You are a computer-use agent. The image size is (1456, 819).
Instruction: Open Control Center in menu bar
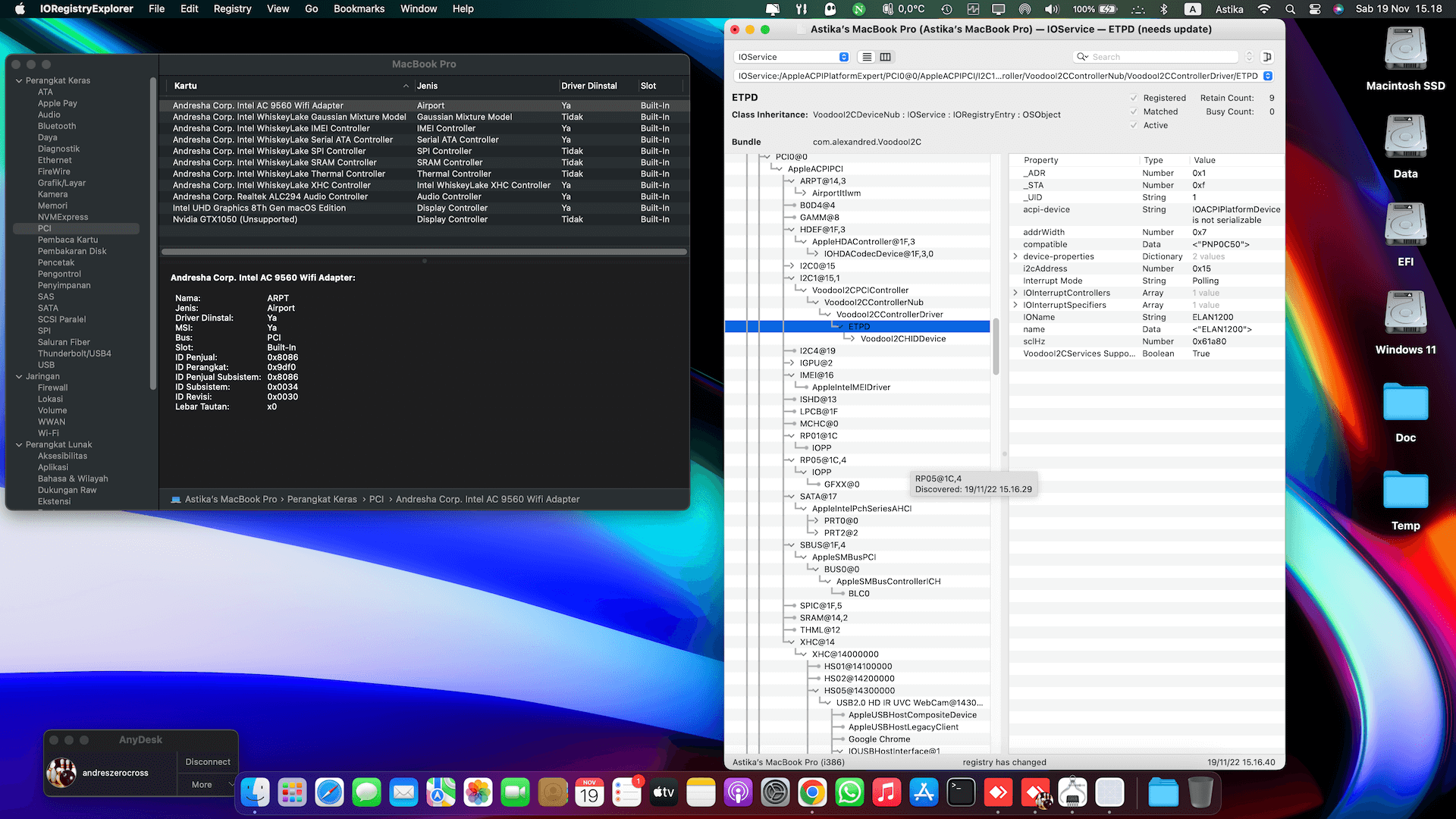pyautogui.click(x=1315, y=9)
